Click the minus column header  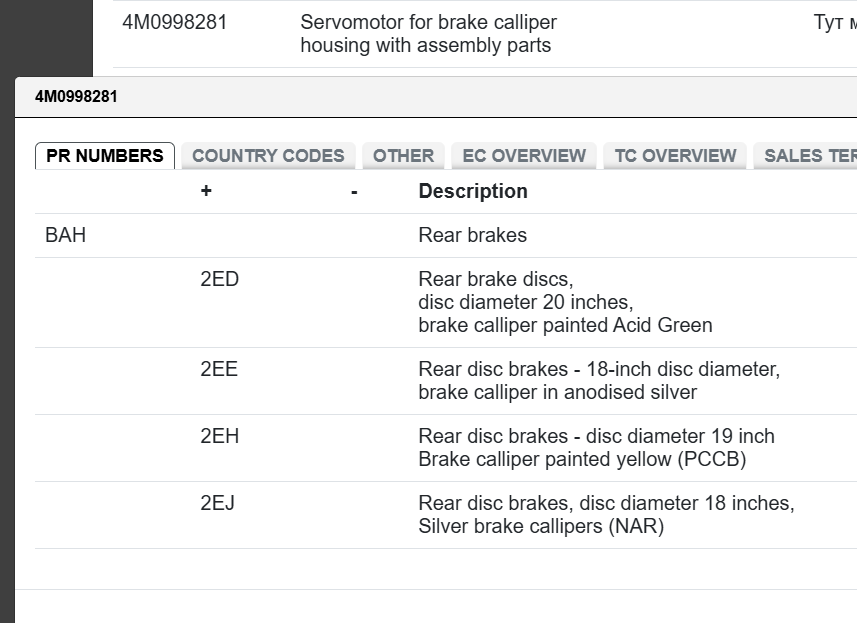point(354,191)
